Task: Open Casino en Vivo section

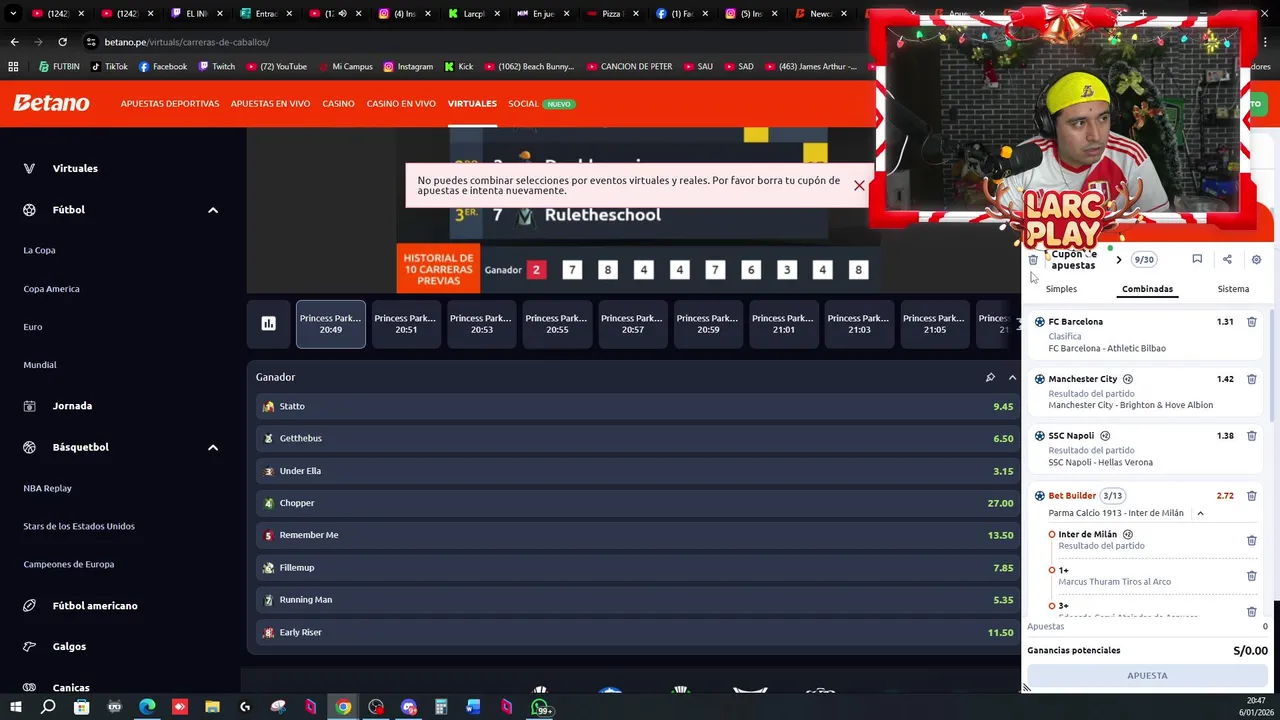Action: (x=401, y=104)
